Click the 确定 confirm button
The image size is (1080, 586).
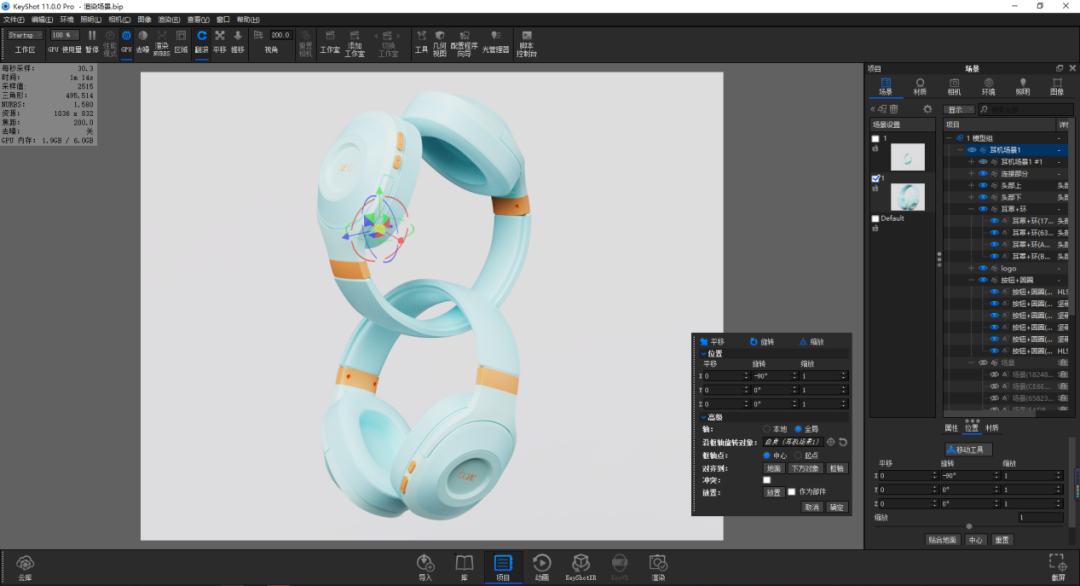point(837,507)
